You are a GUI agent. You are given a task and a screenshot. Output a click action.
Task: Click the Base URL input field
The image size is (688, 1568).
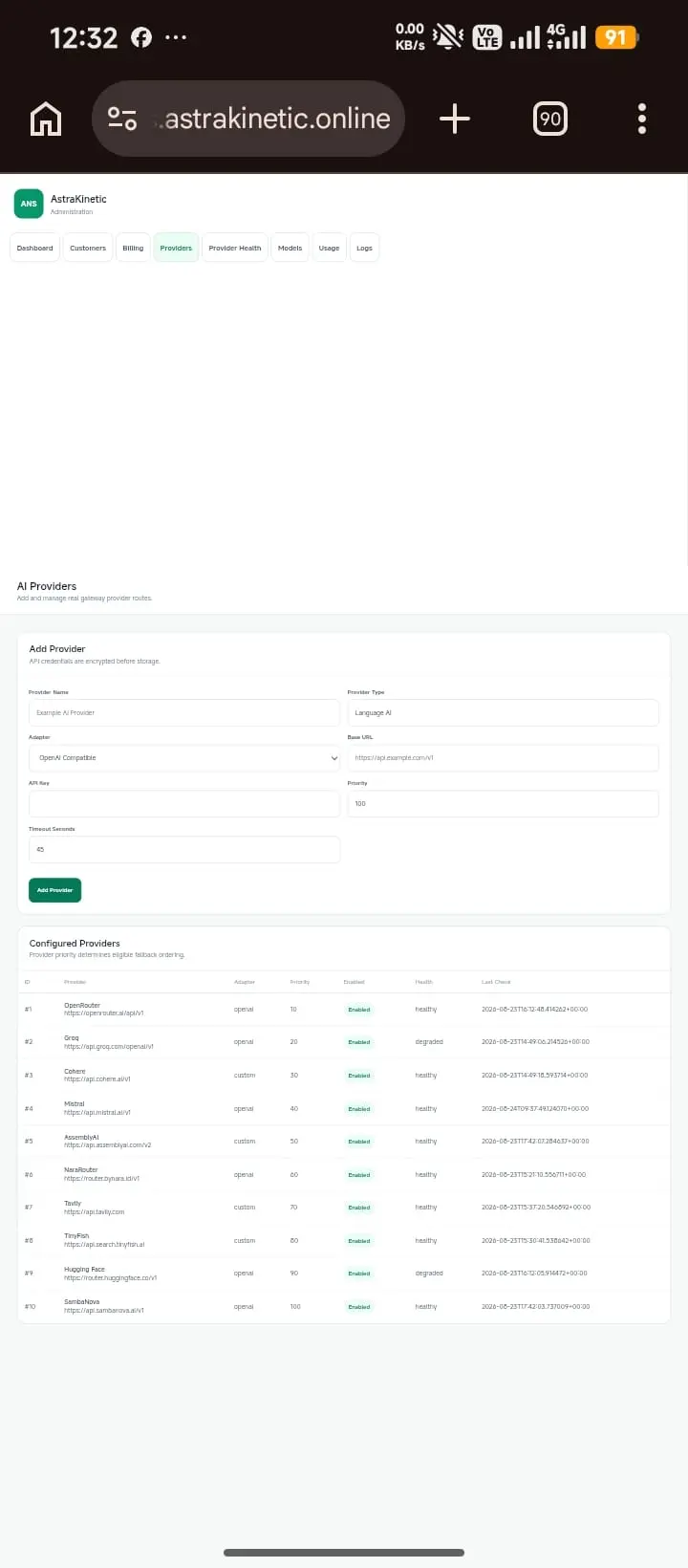(503, 758)
